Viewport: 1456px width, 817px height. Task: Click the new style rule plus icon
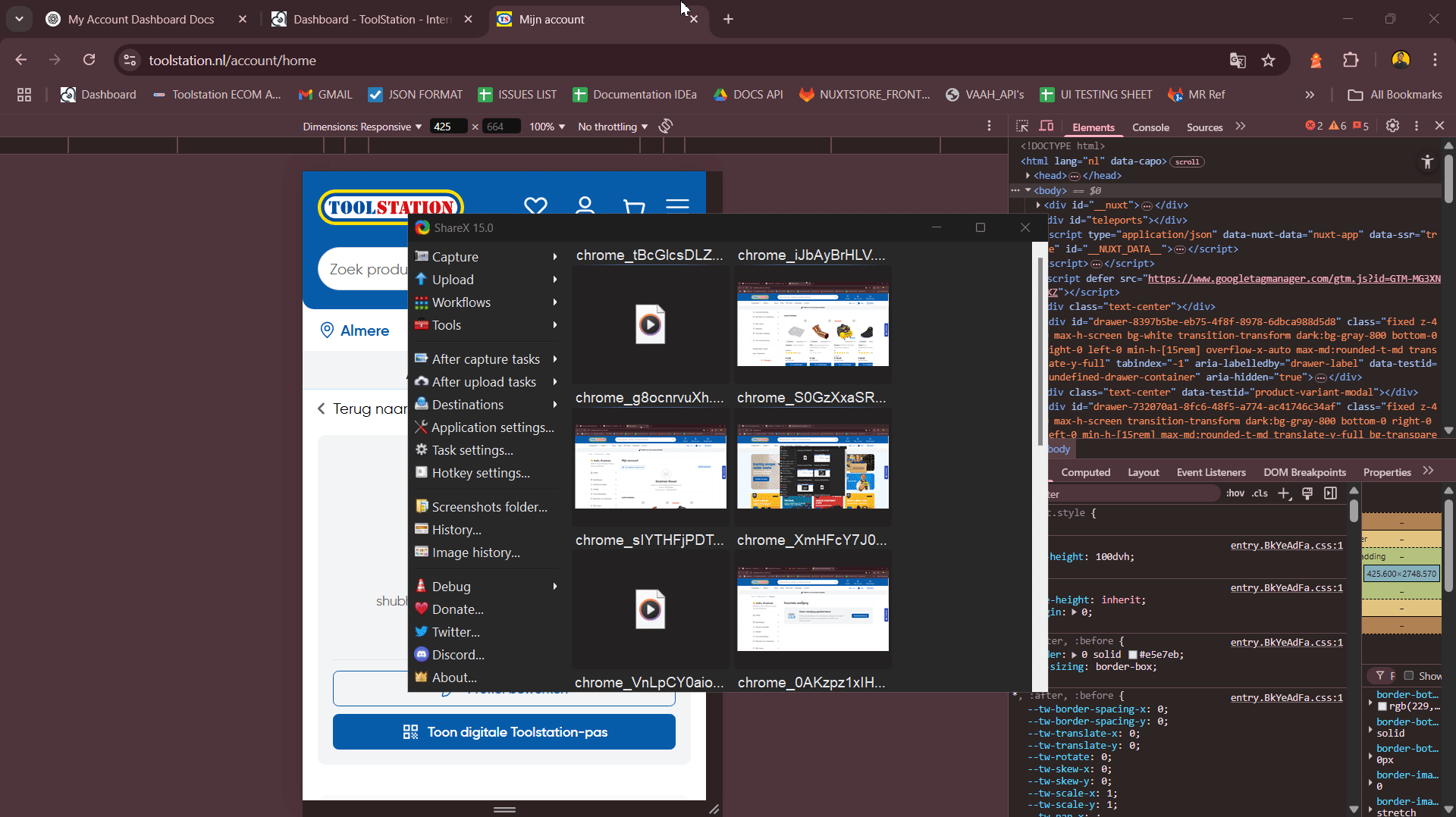(1284, 493)
